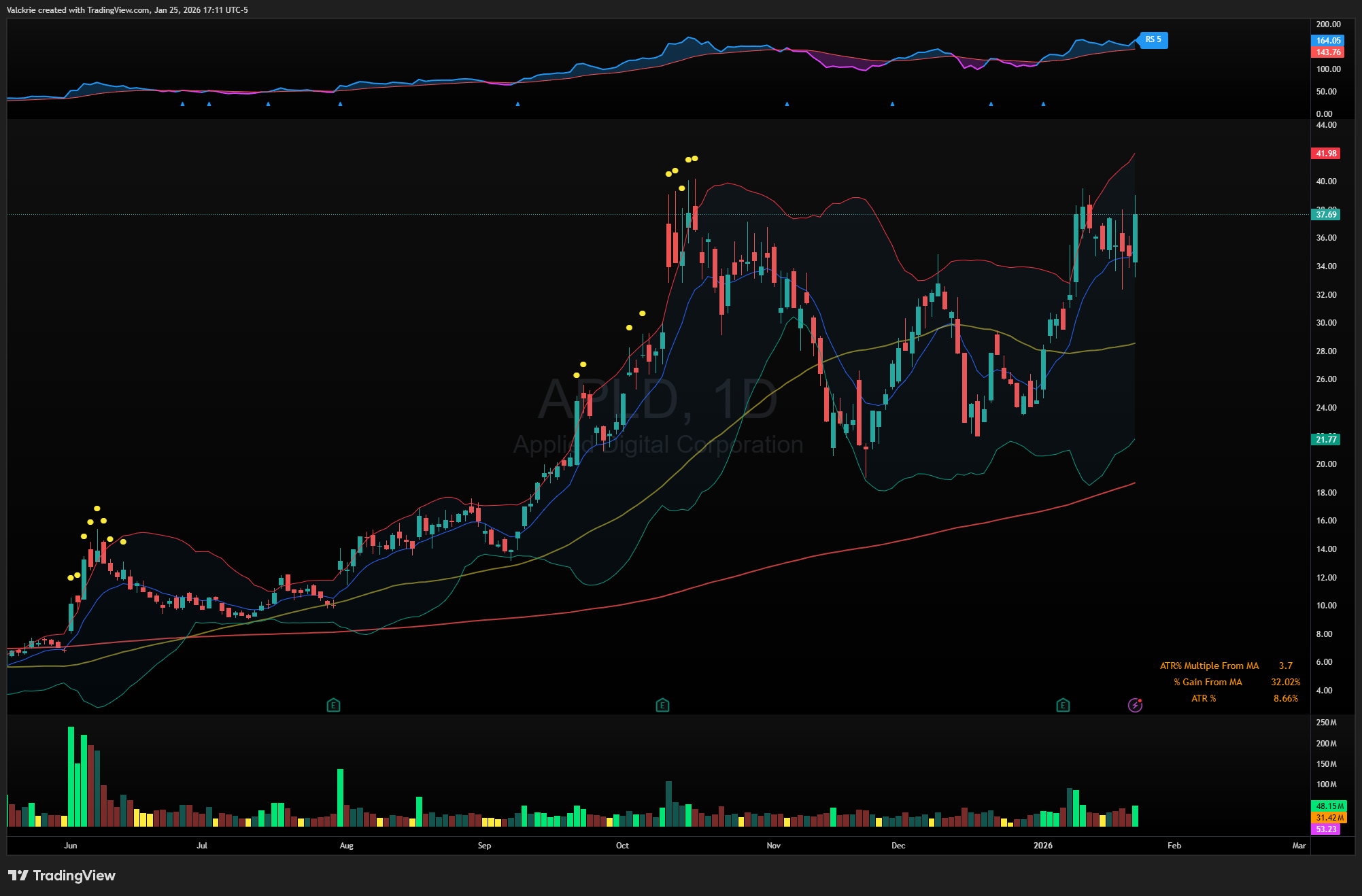This screenshot has height=896, width=1362.
Task: Click the TradingView logo at bottom left
Action: pyautogui.click(x=62, y=875)
